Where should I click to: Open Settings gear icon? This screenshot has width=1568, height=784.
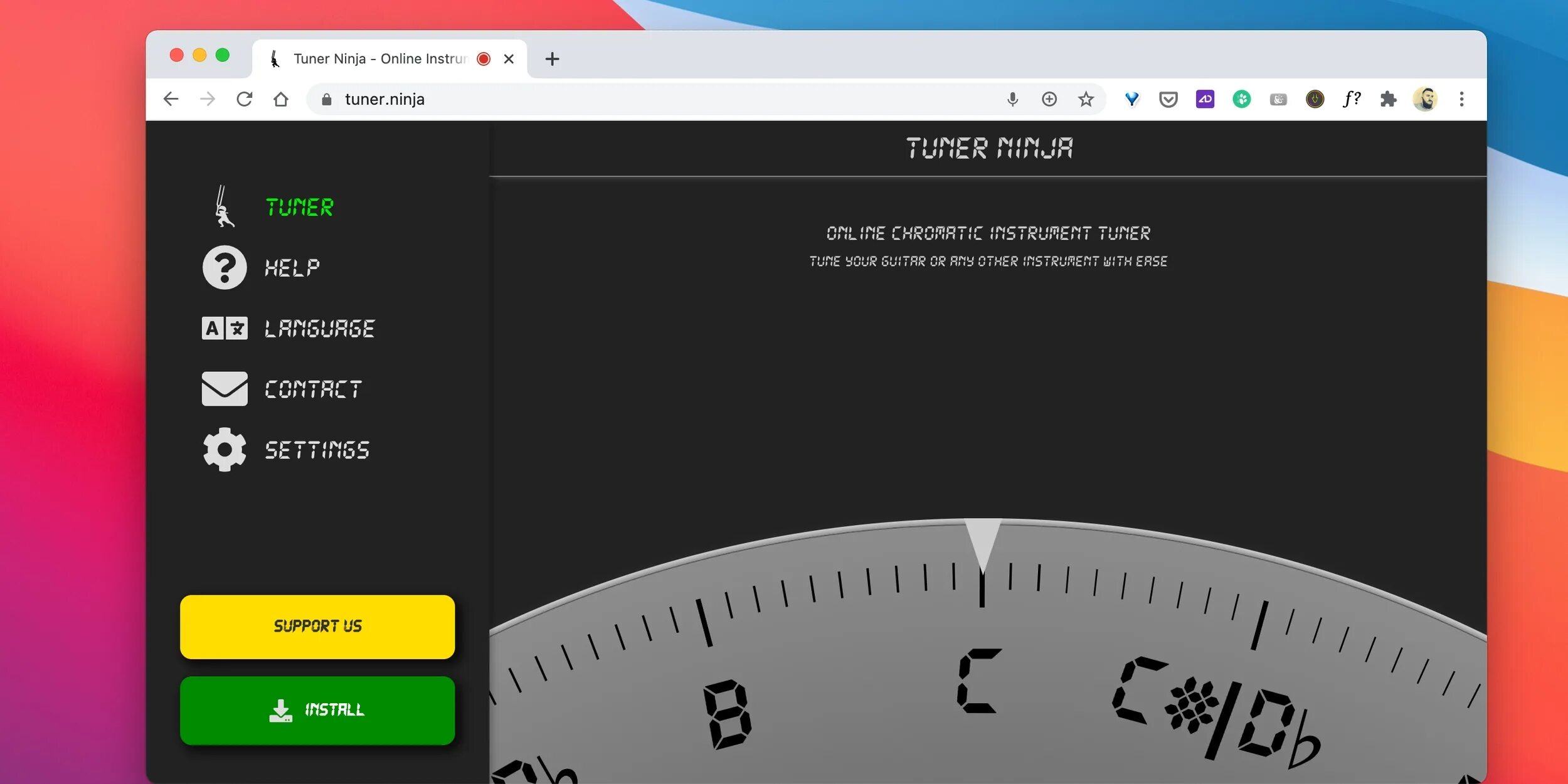225,450
